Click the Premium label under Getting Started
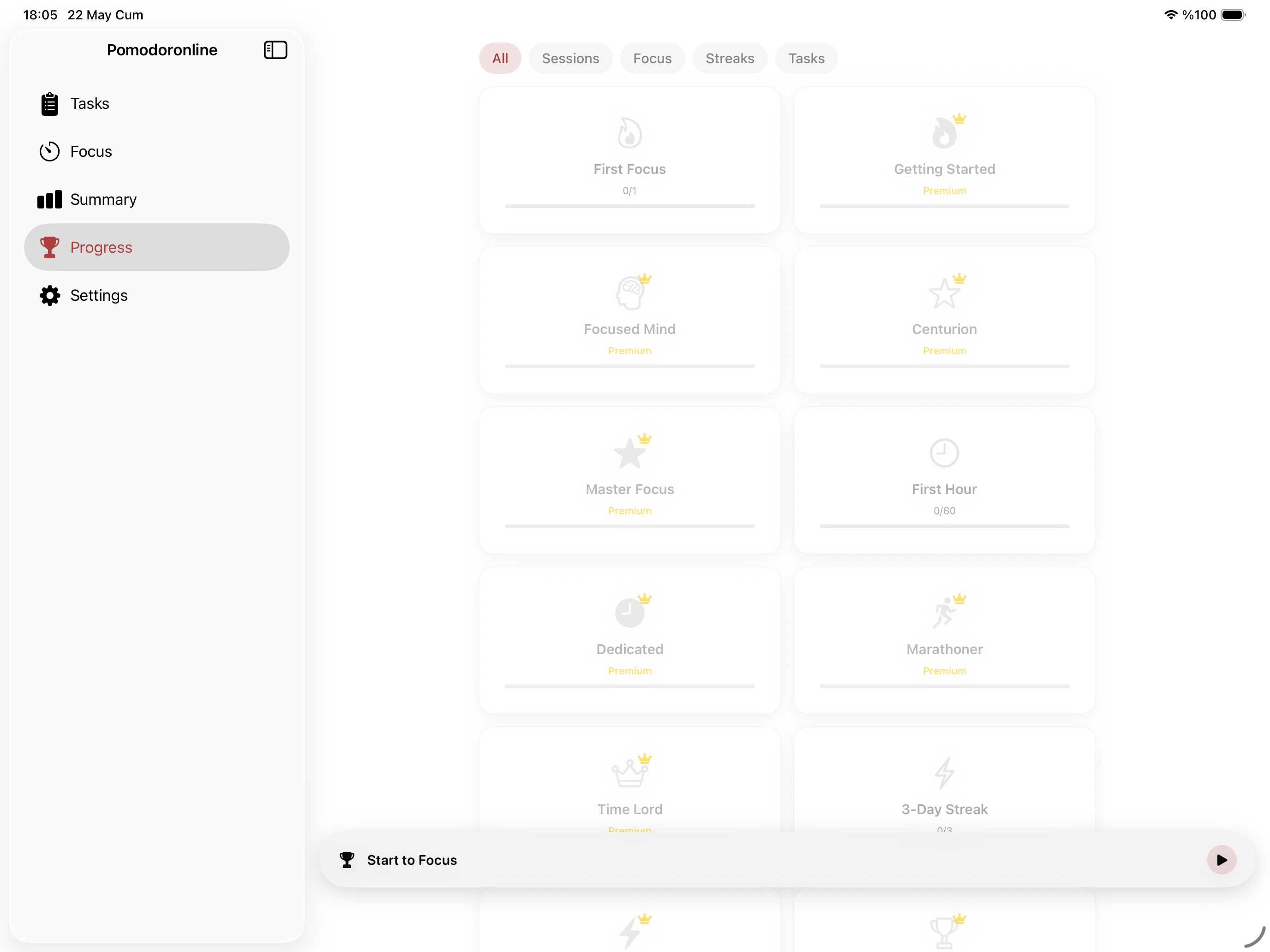The width and height of the screenshot is (1270, 952). click(944, 190)
